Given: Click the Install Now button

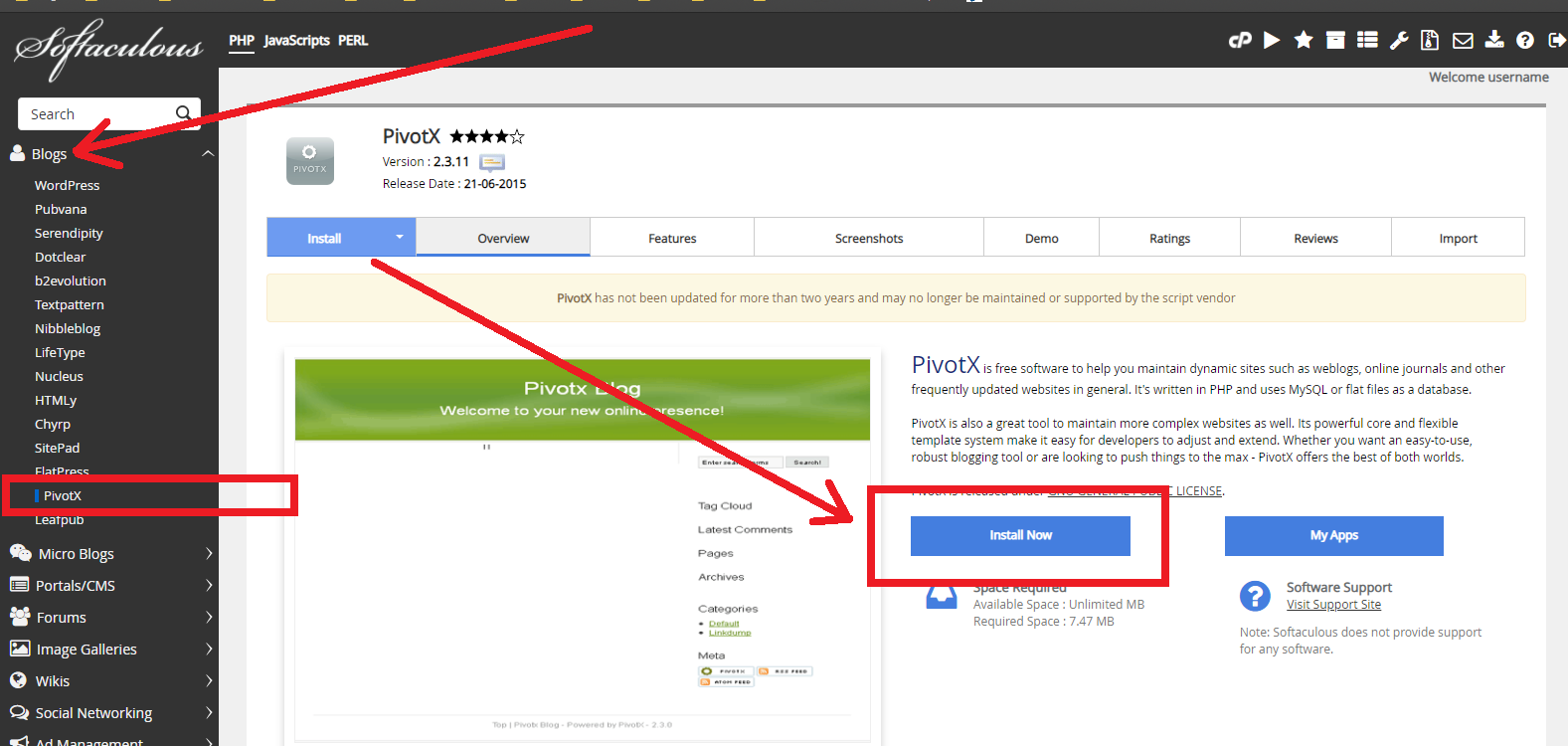Looking at the screenshot, I should pos(1020,535).
